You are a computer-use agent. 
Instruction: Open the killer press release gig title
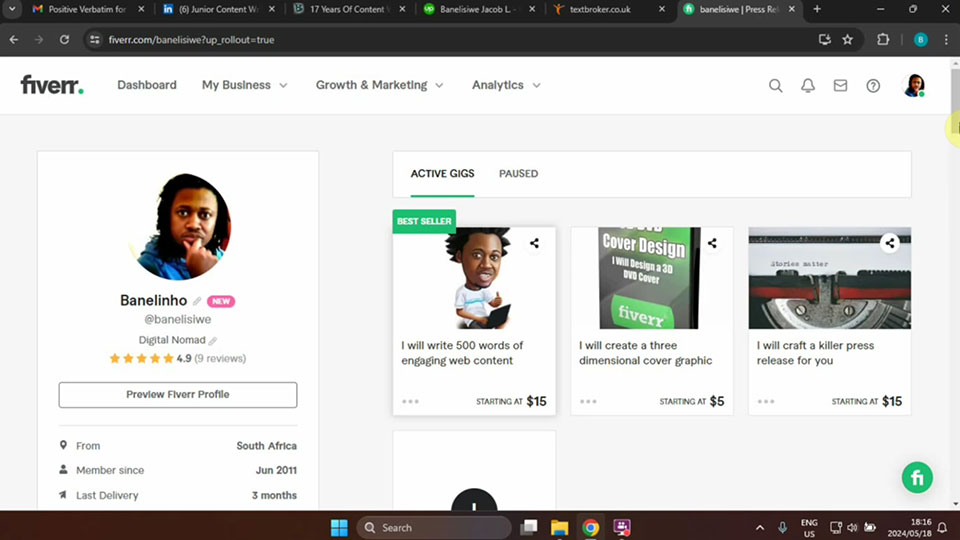tap(815, 353)
